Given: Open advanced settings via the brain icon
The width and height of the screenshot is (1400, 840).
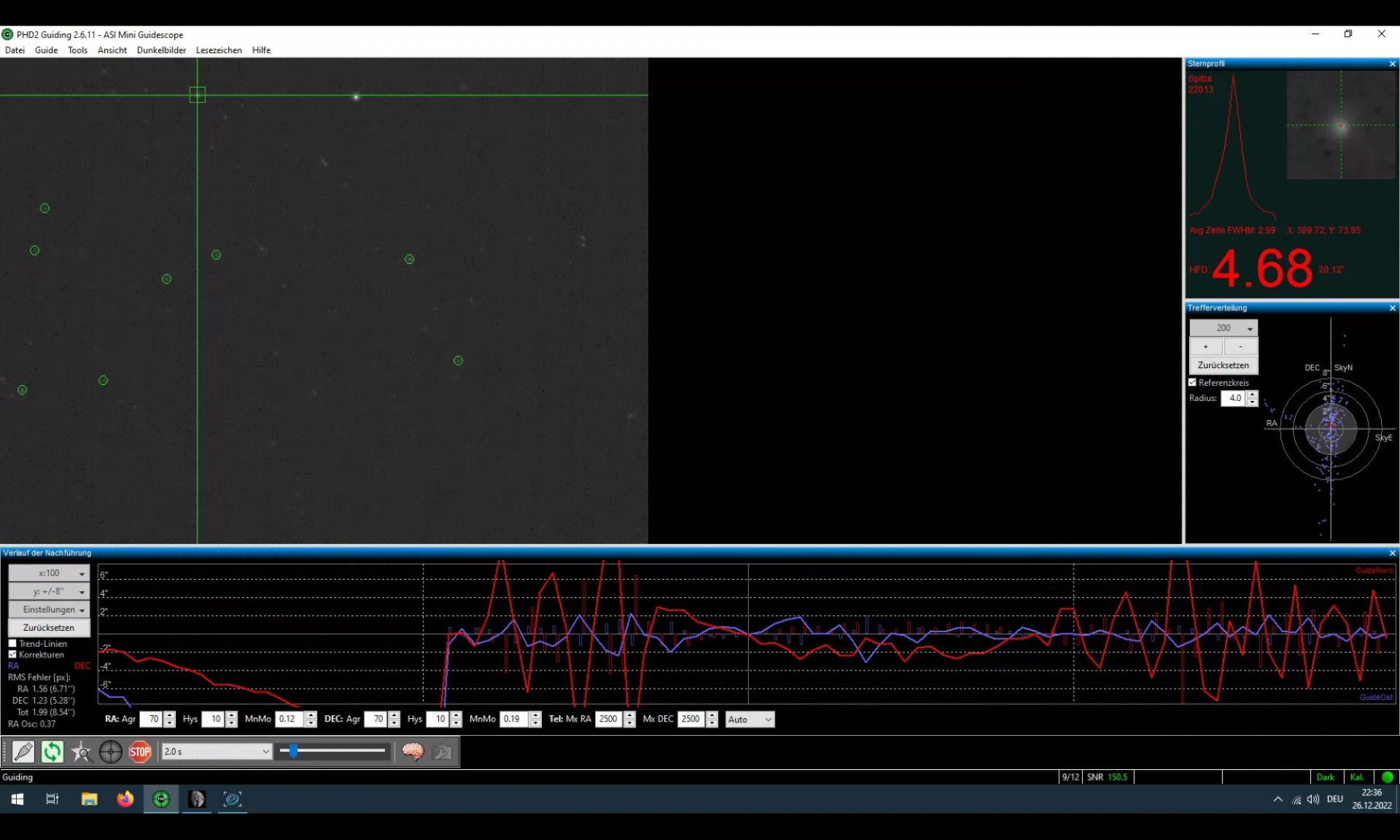Looking at the screenshot, I should [x=413, y=751].
